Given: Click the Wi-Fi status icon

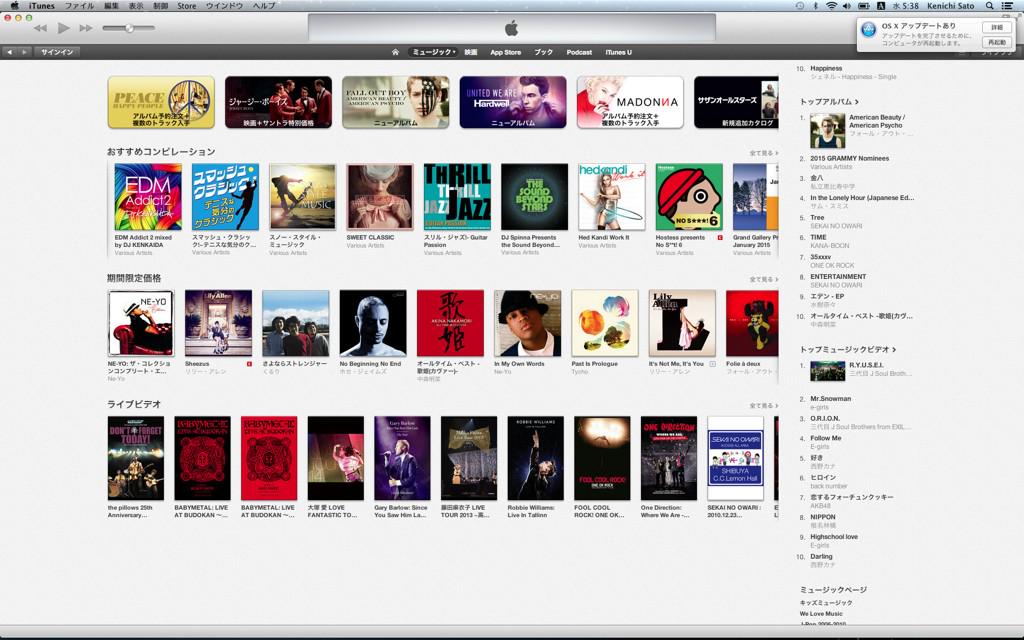Looking at the screenshot, I should click(831, 5).
